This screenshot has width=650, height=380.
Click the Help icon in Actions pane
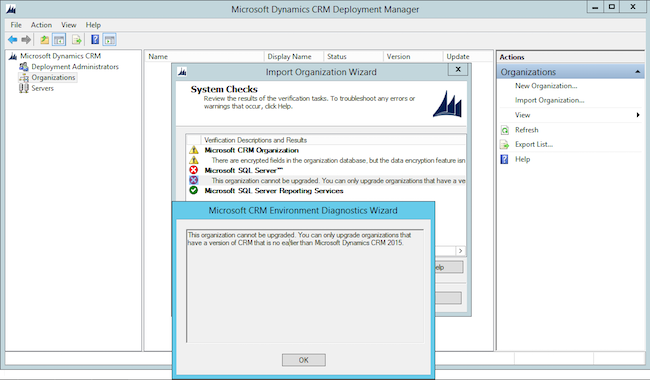(504, 160)
